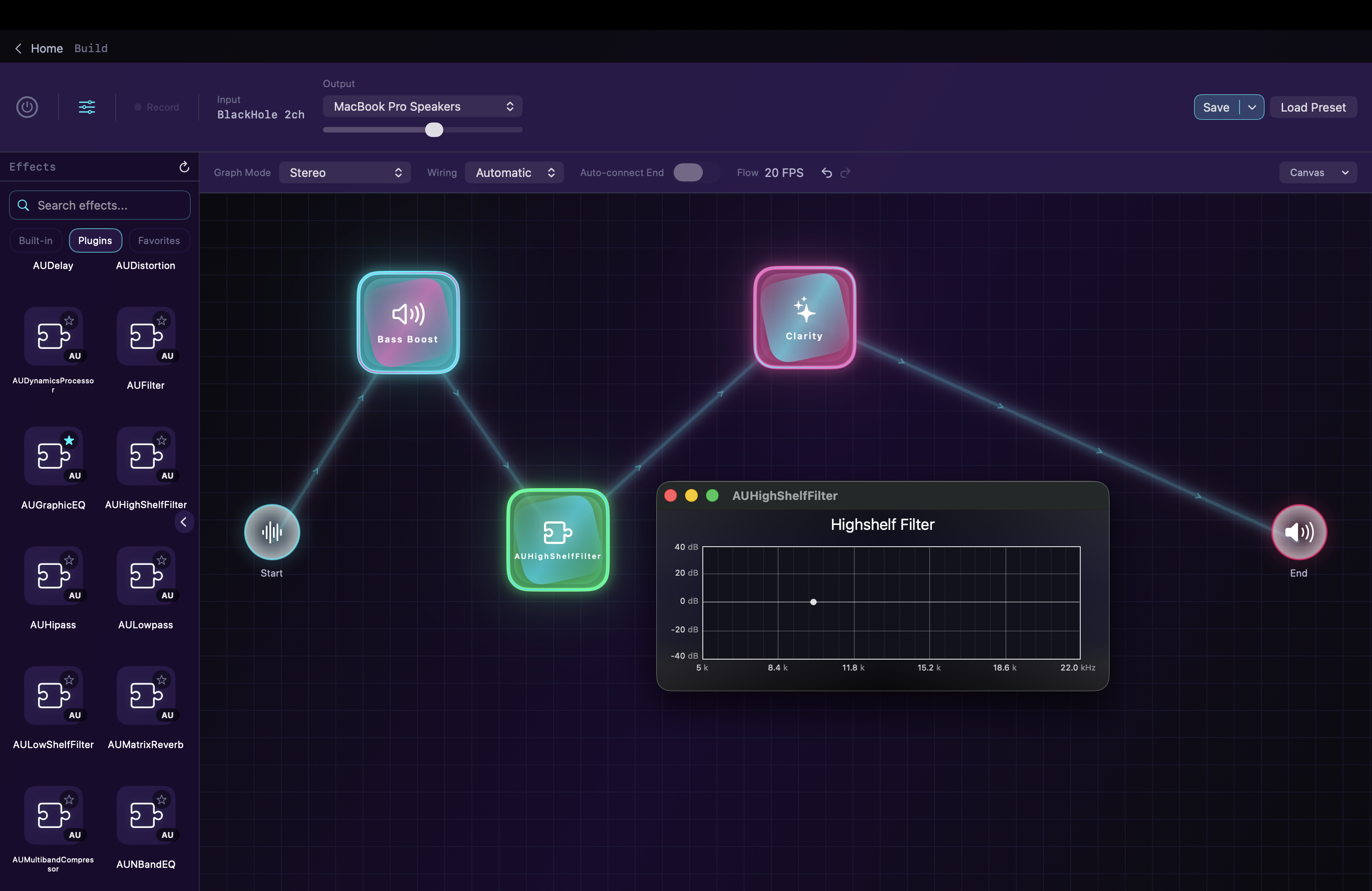
Task: Click the Load Preset button
Action: pos(1313,107)
